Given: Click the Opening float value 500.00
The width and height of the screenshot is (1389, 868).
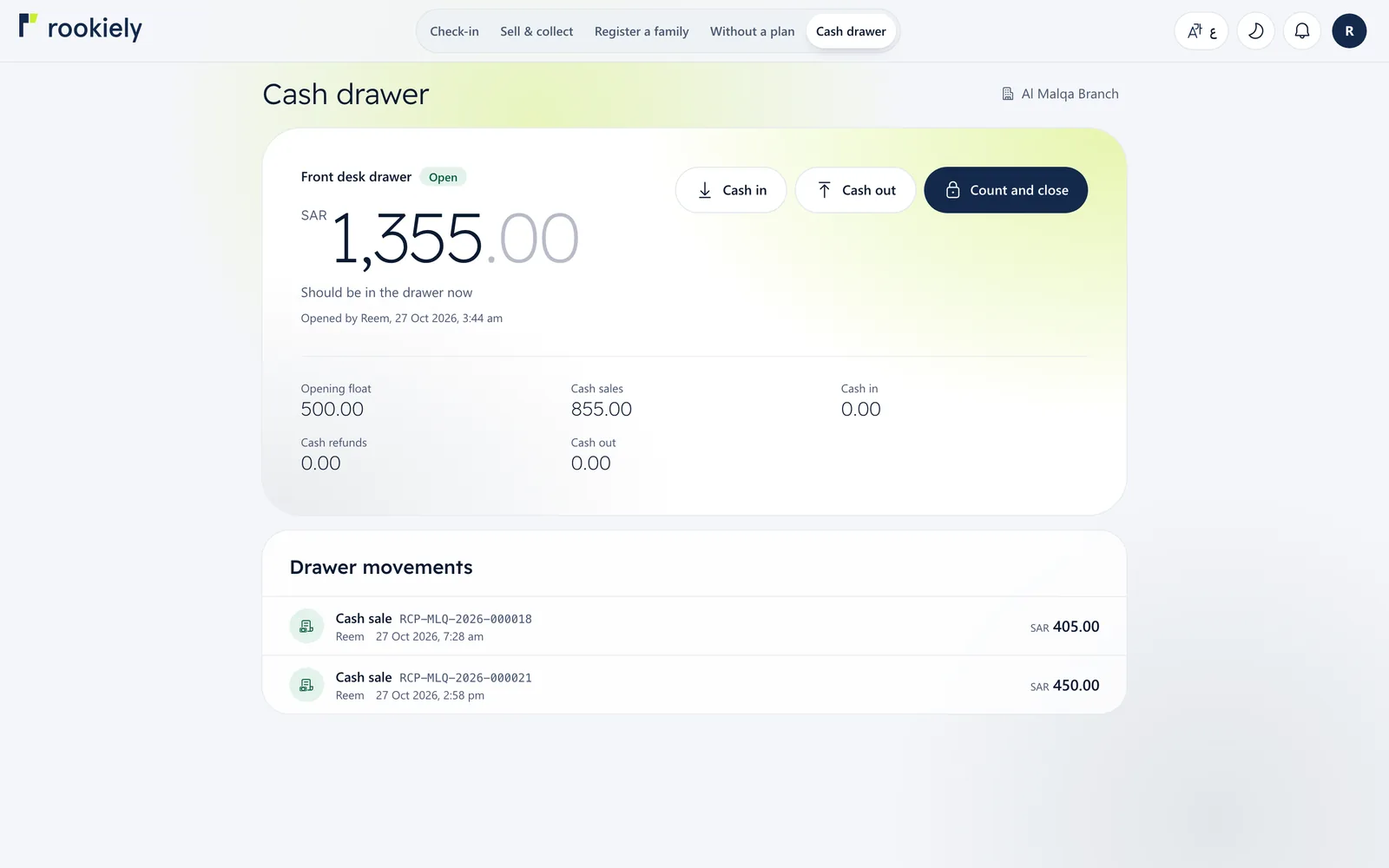Looking at the screenshot, I should tap(332, 410).
